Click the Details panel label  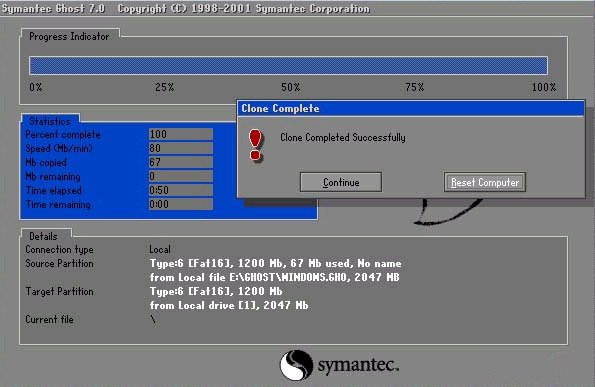[x=43, y=236]
